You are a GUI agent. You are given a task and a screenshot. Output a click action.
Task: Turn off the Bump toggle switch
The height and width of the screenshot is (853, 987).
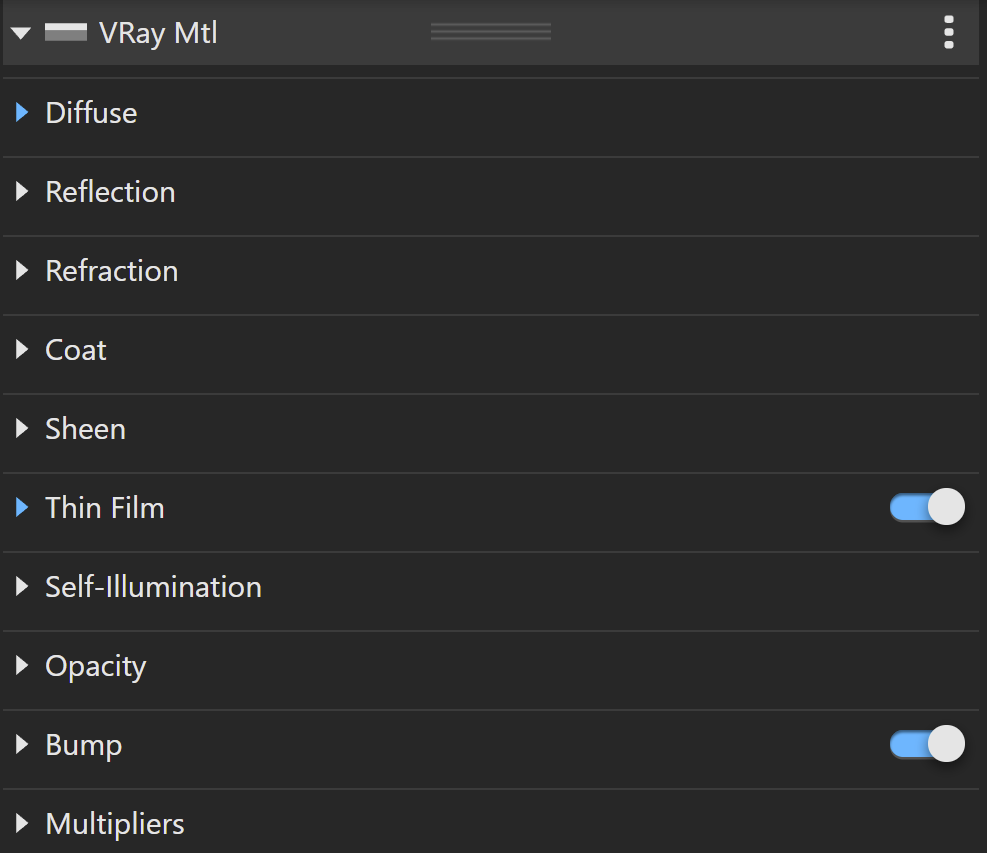pos(927,743)
